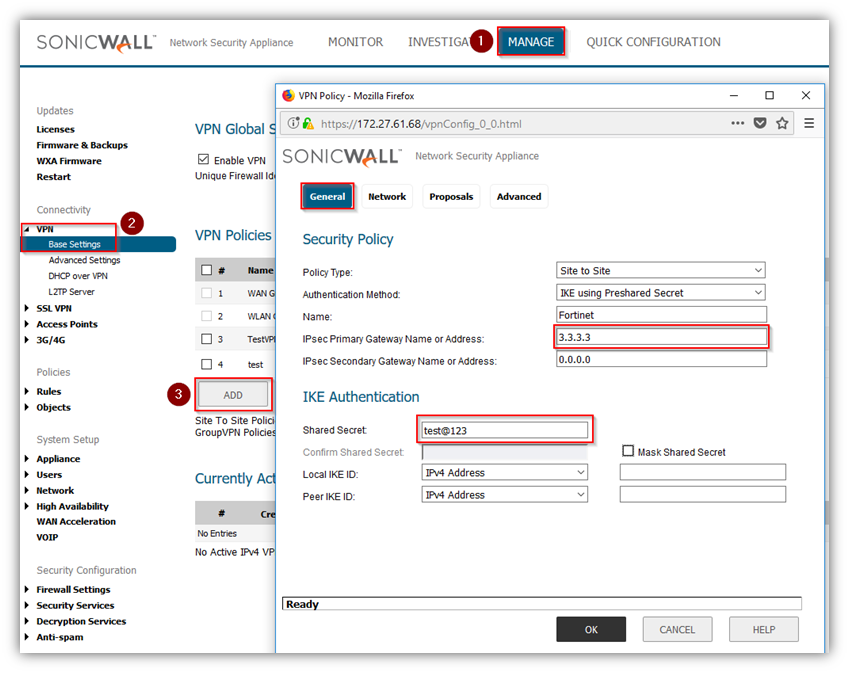This screenshot has height=673, width=849.
Task: Open the MONITOR top menu
Action: point(355,42)
